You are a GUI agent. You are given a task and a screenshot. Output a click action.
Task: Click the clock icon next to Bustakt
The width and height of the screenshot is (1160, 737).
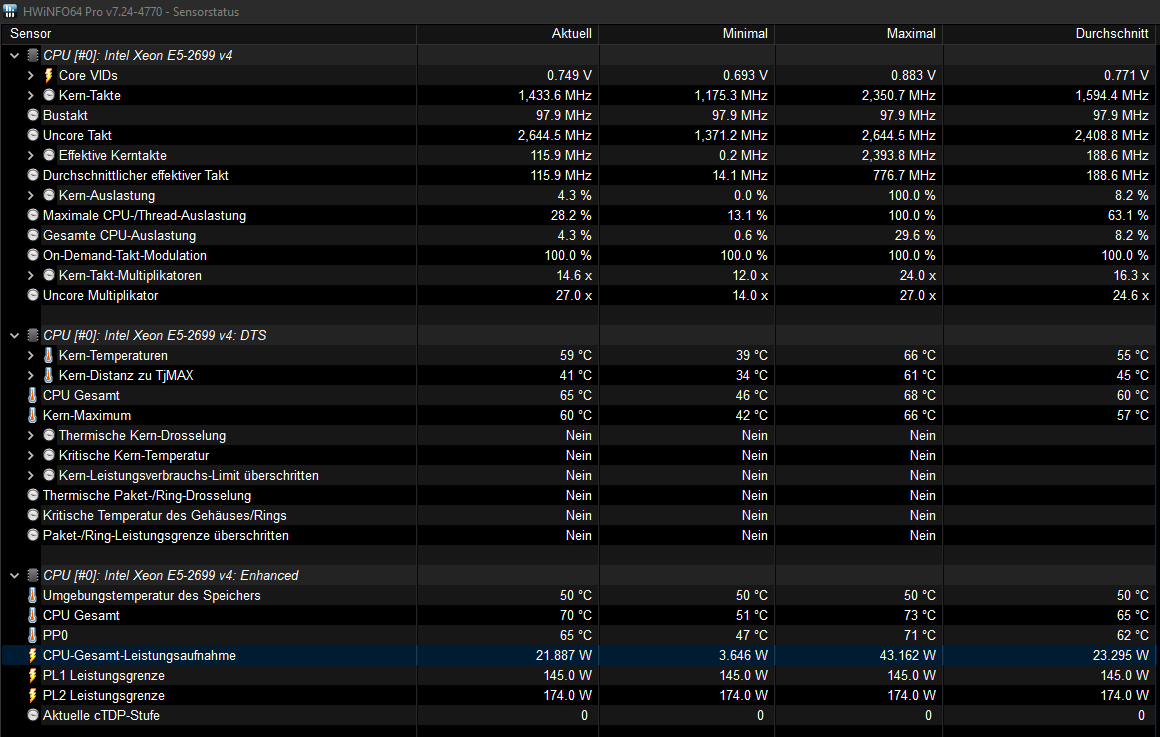click(33, 115)
